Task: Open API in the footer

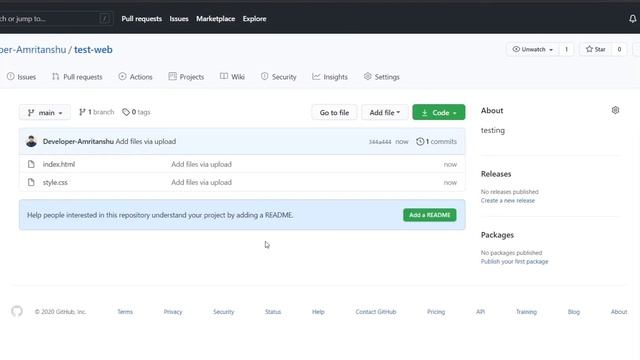Action: click(x=480, y=312)
